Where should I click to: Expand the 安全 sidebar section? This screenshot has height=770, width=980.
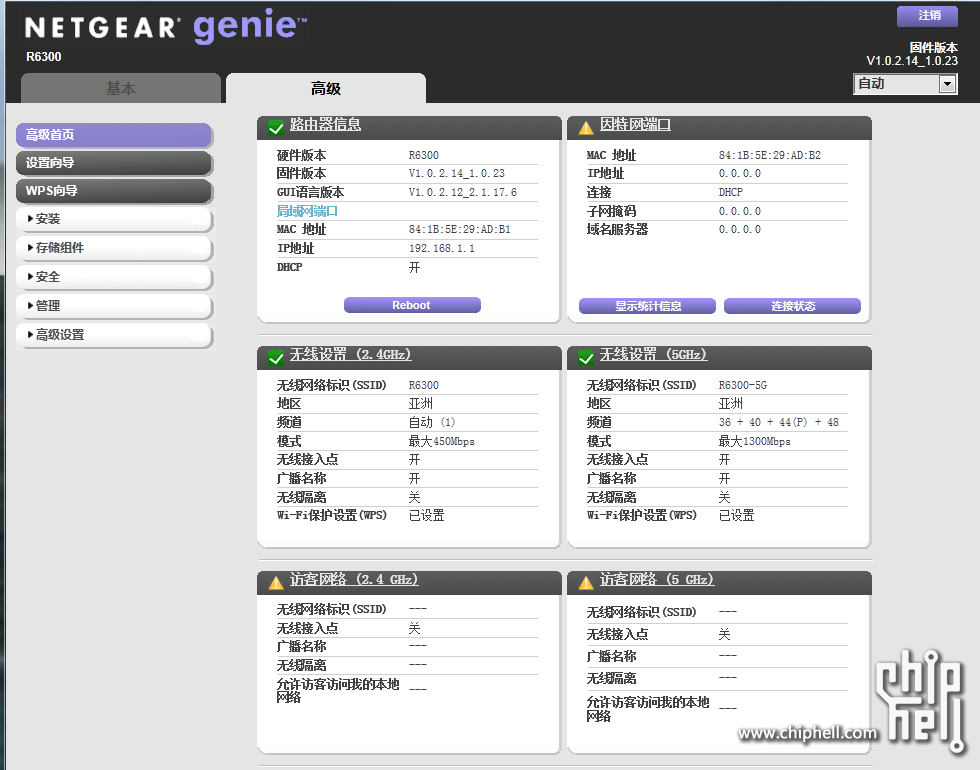point(114,277)
